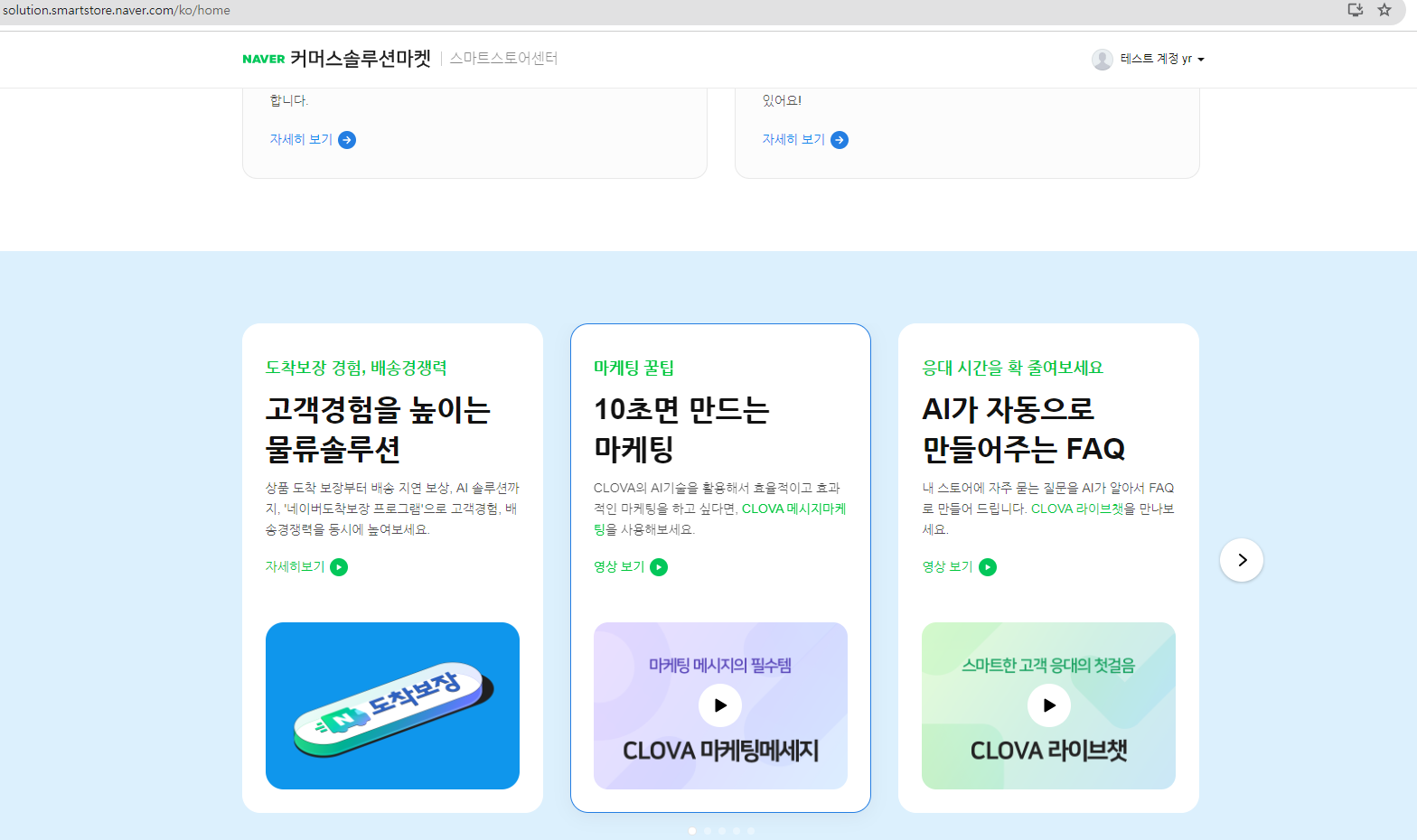Viewport: 1417px width, 840px height.
Task: Select the fourth carousel pagination dot
Action: tap(737, 831)
